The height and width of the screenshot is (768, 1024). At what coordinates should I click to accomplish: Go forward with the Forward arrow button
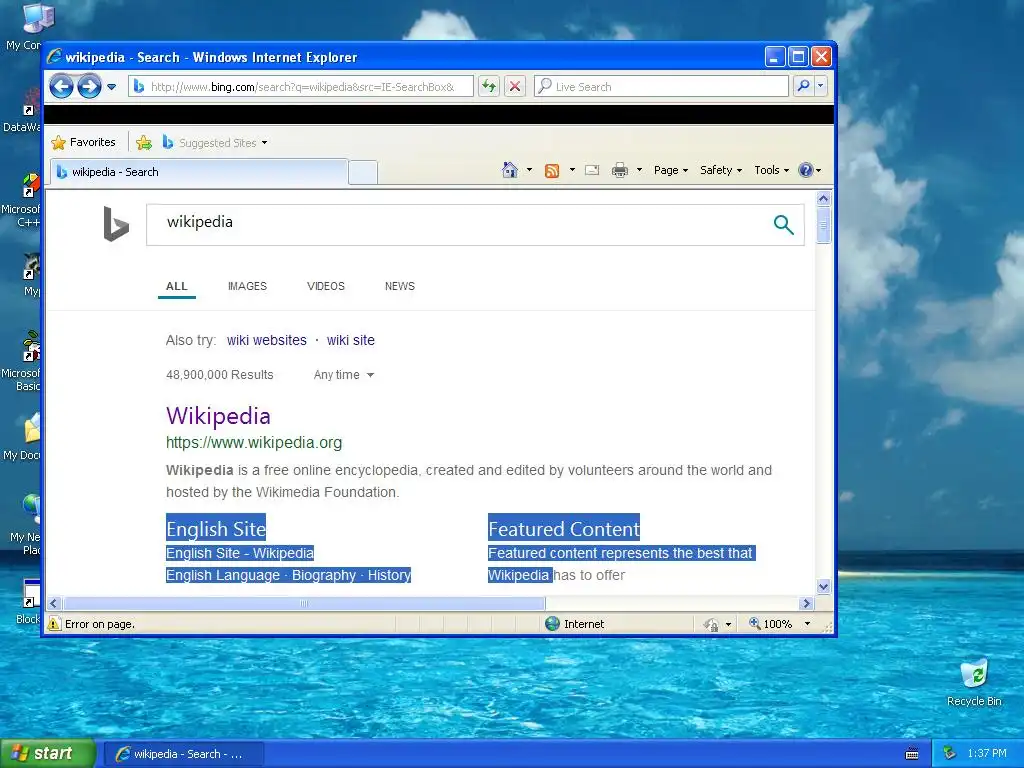coord(89,86)
